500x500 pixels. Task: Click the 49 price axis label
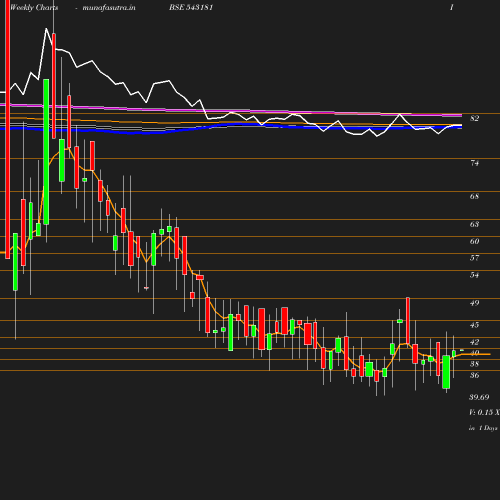point(474,303)
